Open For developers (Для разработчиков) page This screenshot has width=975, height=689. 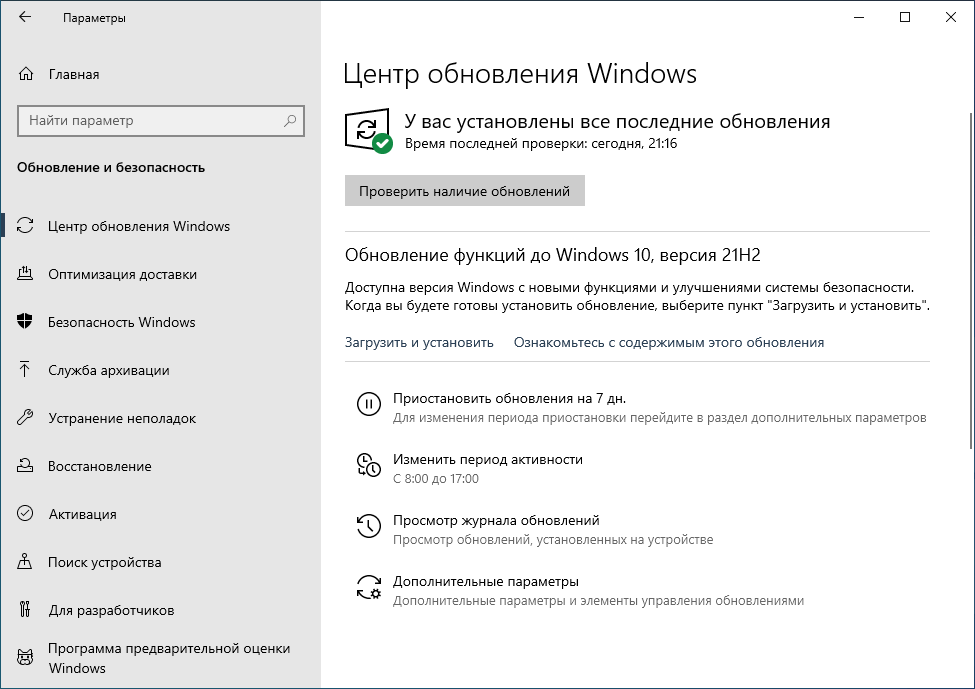111,610
